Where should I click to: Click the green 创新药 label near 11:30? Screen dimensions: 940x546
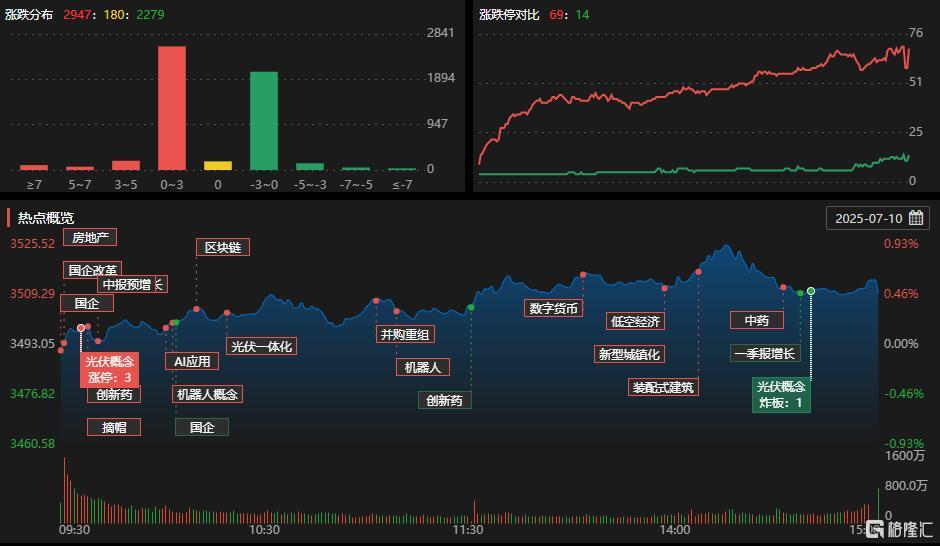[444, 400]
